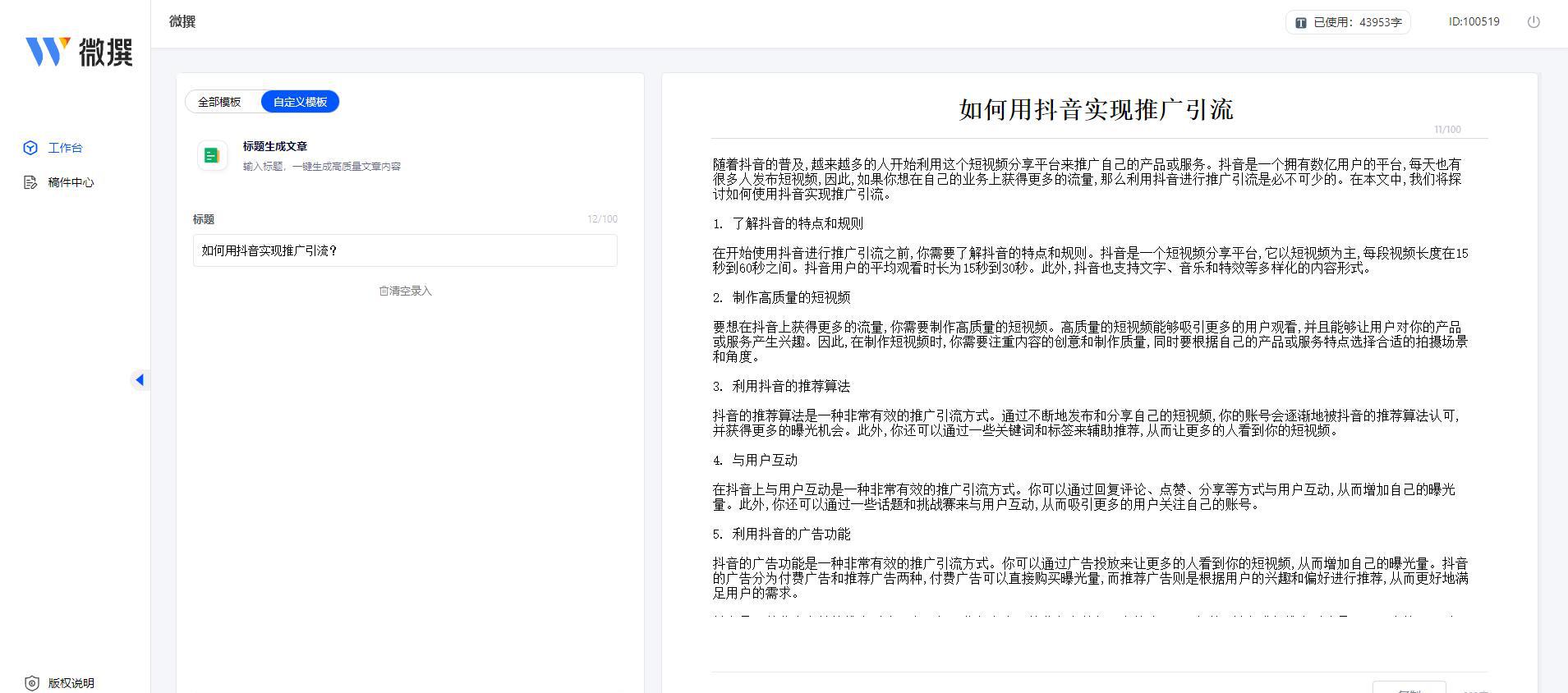Open the 稿件中心 menu item
Image resolution: width=1568 pixels, height=693 pixels.
(x=71, y=182)
